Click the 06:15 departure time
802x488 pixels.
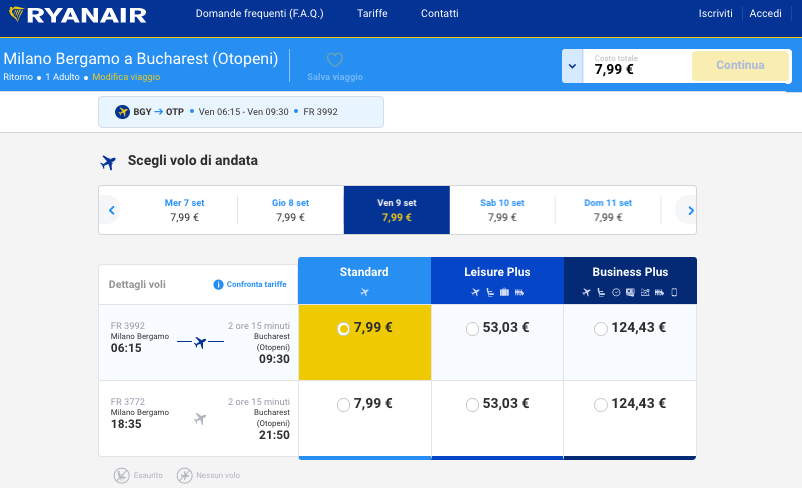126,348
